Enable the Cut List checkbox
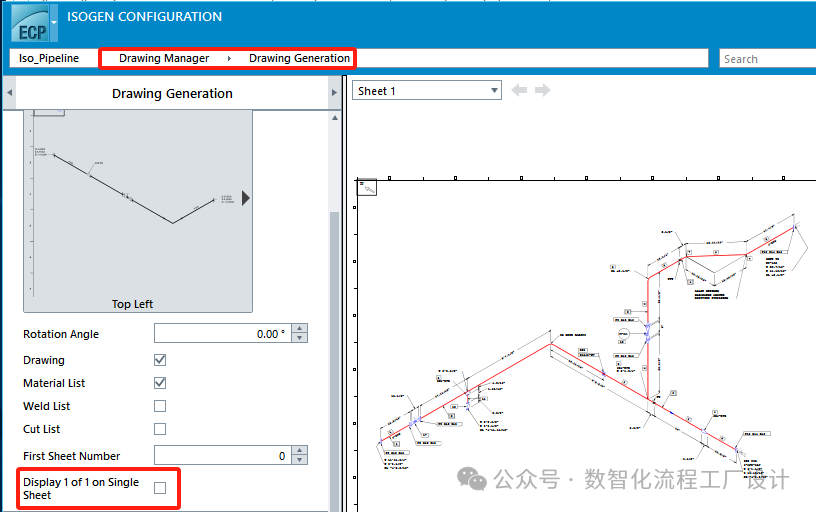 [x=160, y=429]
